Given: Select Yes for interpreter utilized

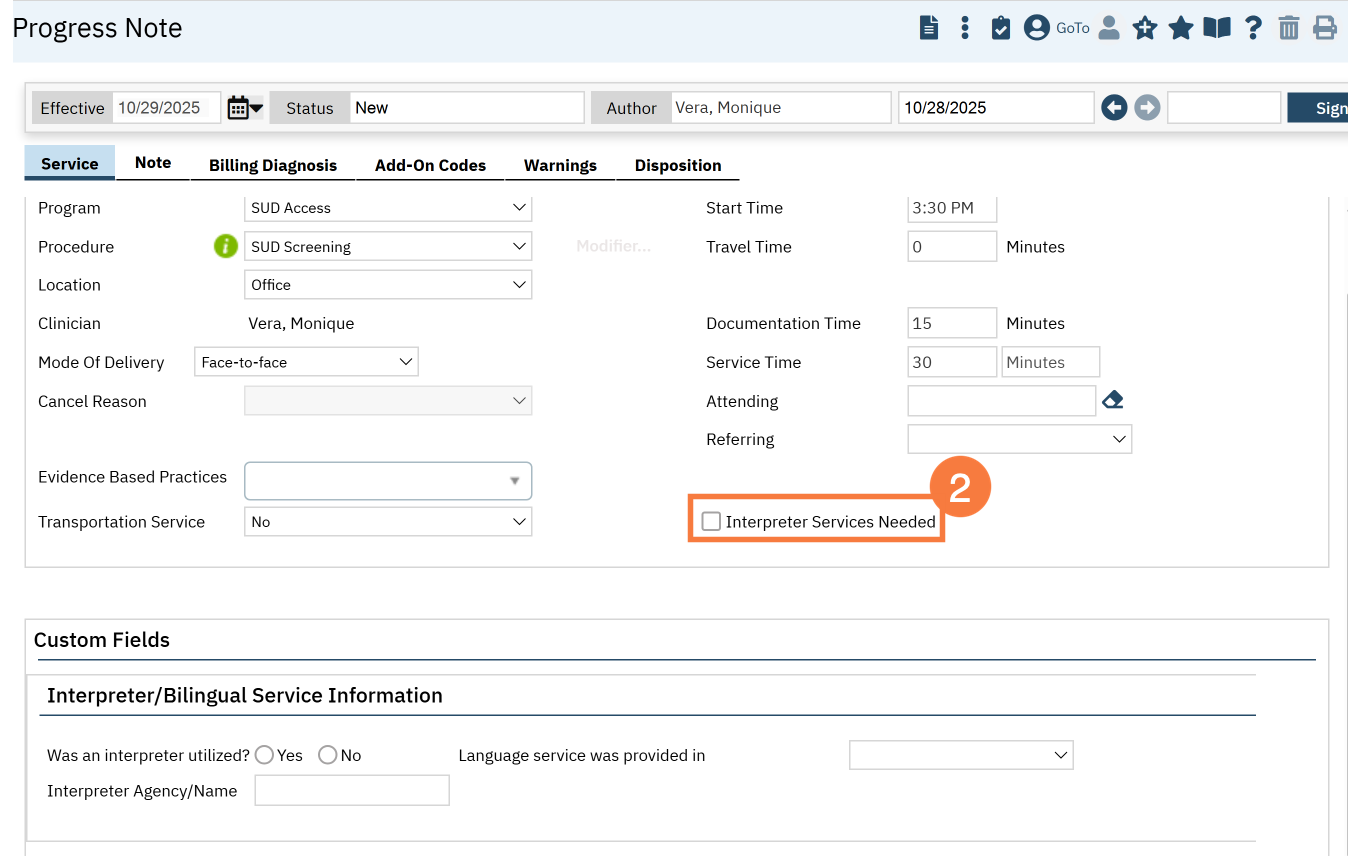Looking at the screenshot, I should [x=265, y=755].
